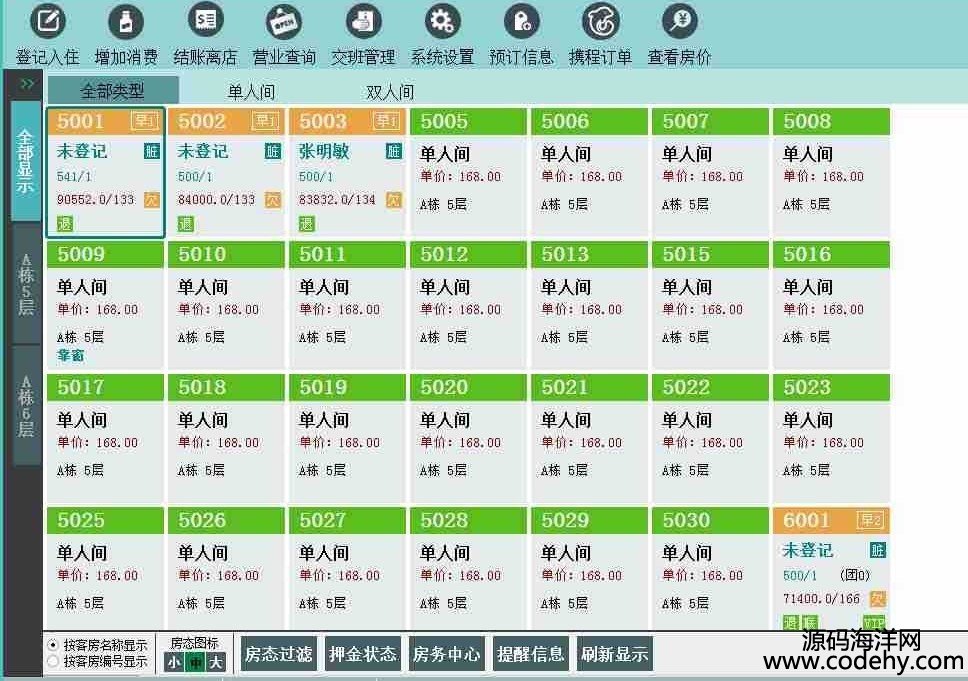The image size is (968, 681).
Task: Click the 欠 arrears badge on room 5002
Action: pos(272,199)
